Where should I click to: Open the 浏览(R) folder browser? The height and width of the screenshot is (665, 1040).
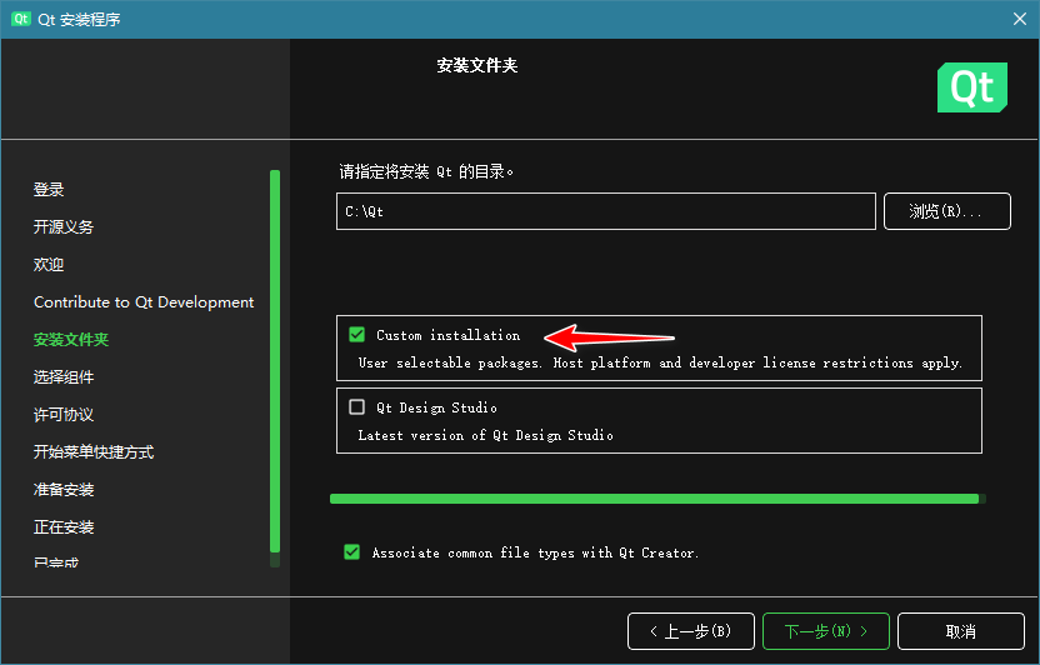pyautogui.click(x=946, y=211)
